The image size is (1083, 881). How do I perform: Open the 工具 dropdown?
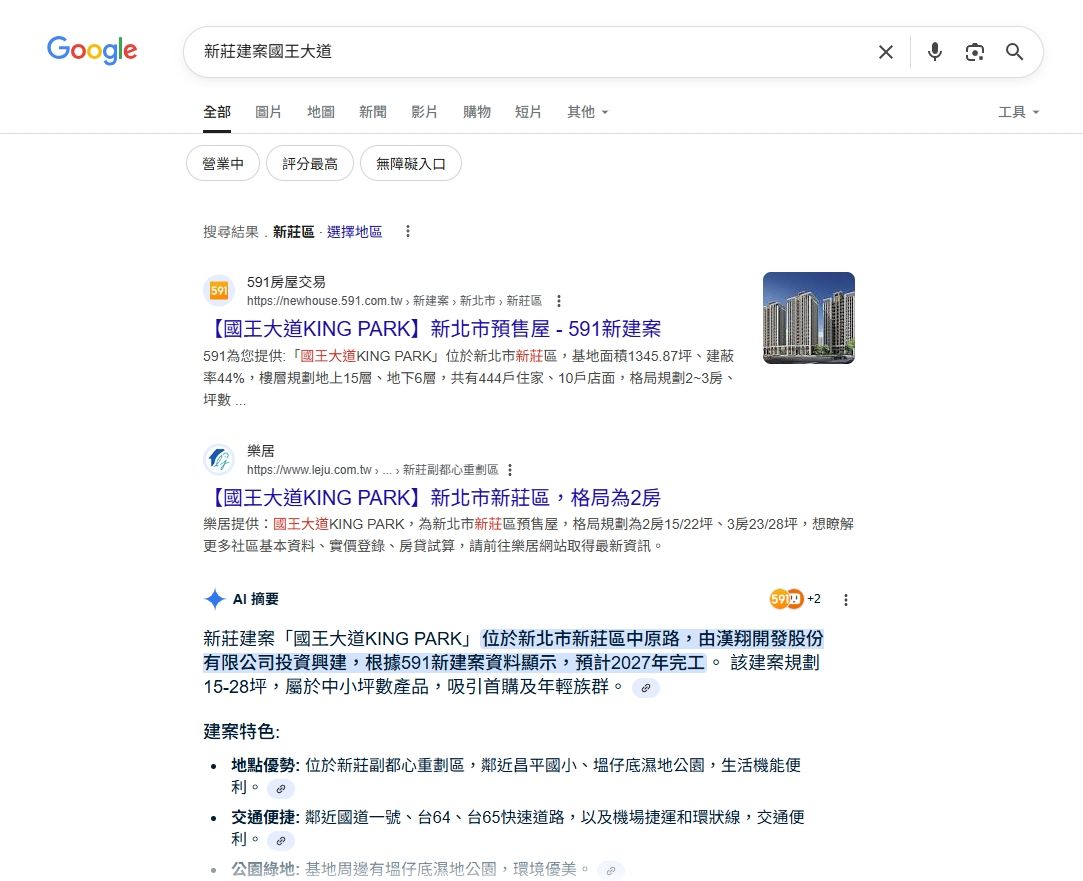click(x=1019, y=112)
